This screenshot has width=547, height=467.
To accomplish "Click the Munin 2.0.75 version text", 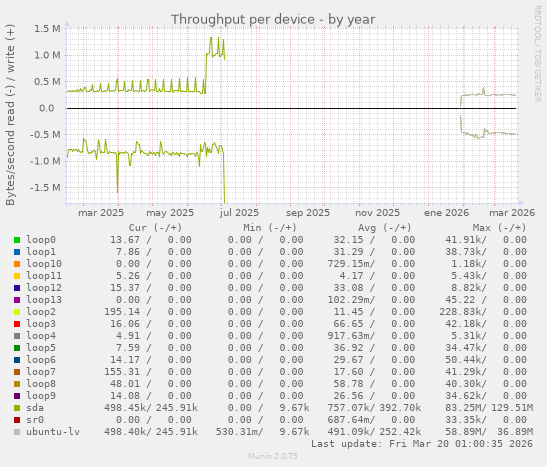I will click(273, 456).
